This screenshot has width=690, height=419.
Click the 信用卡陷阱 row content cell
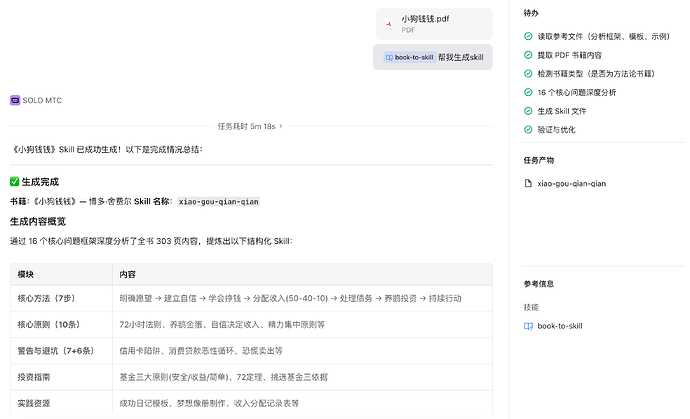[x=302, y=351]
